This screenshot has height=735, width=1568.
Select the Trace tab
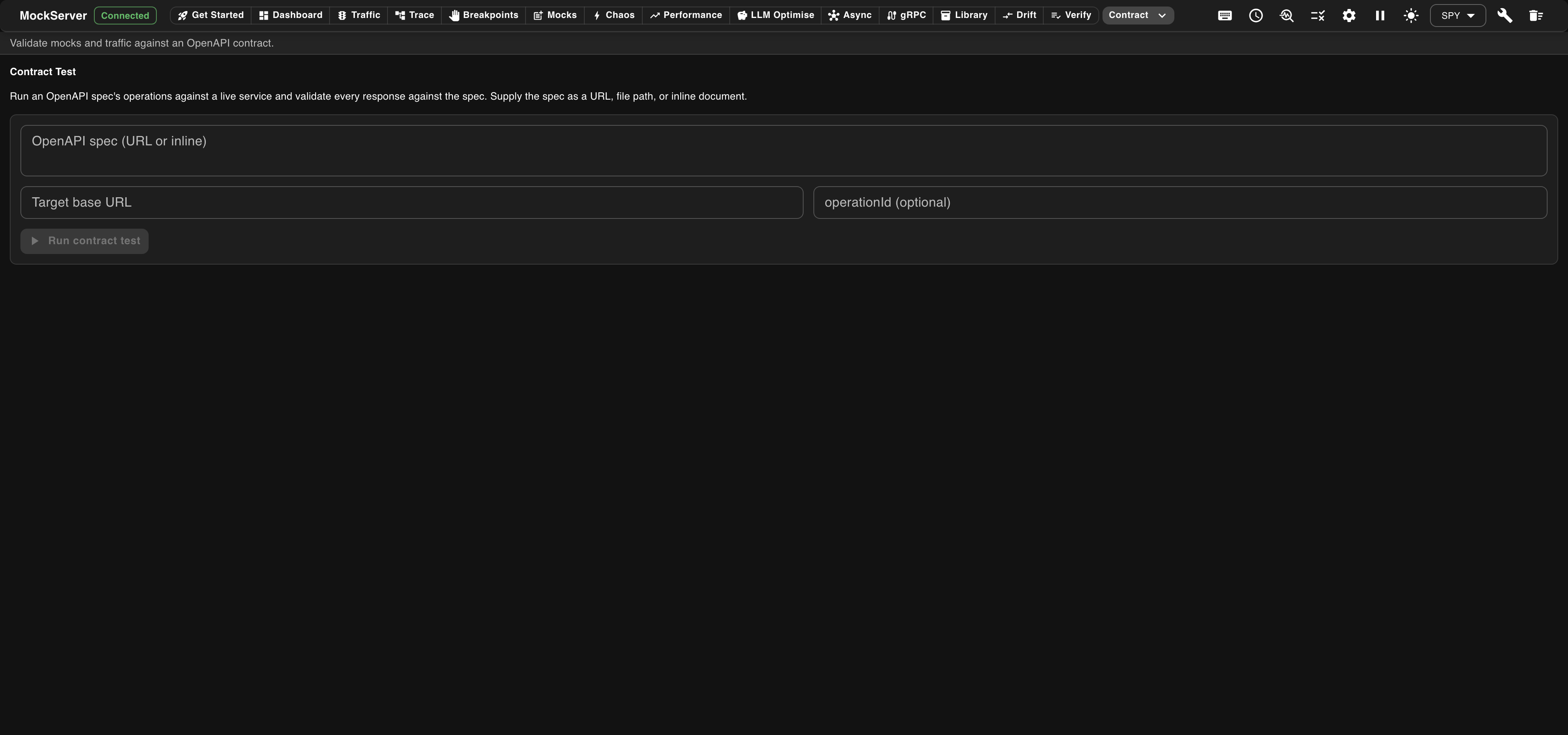pyautogui.click(x=414, y=15)
